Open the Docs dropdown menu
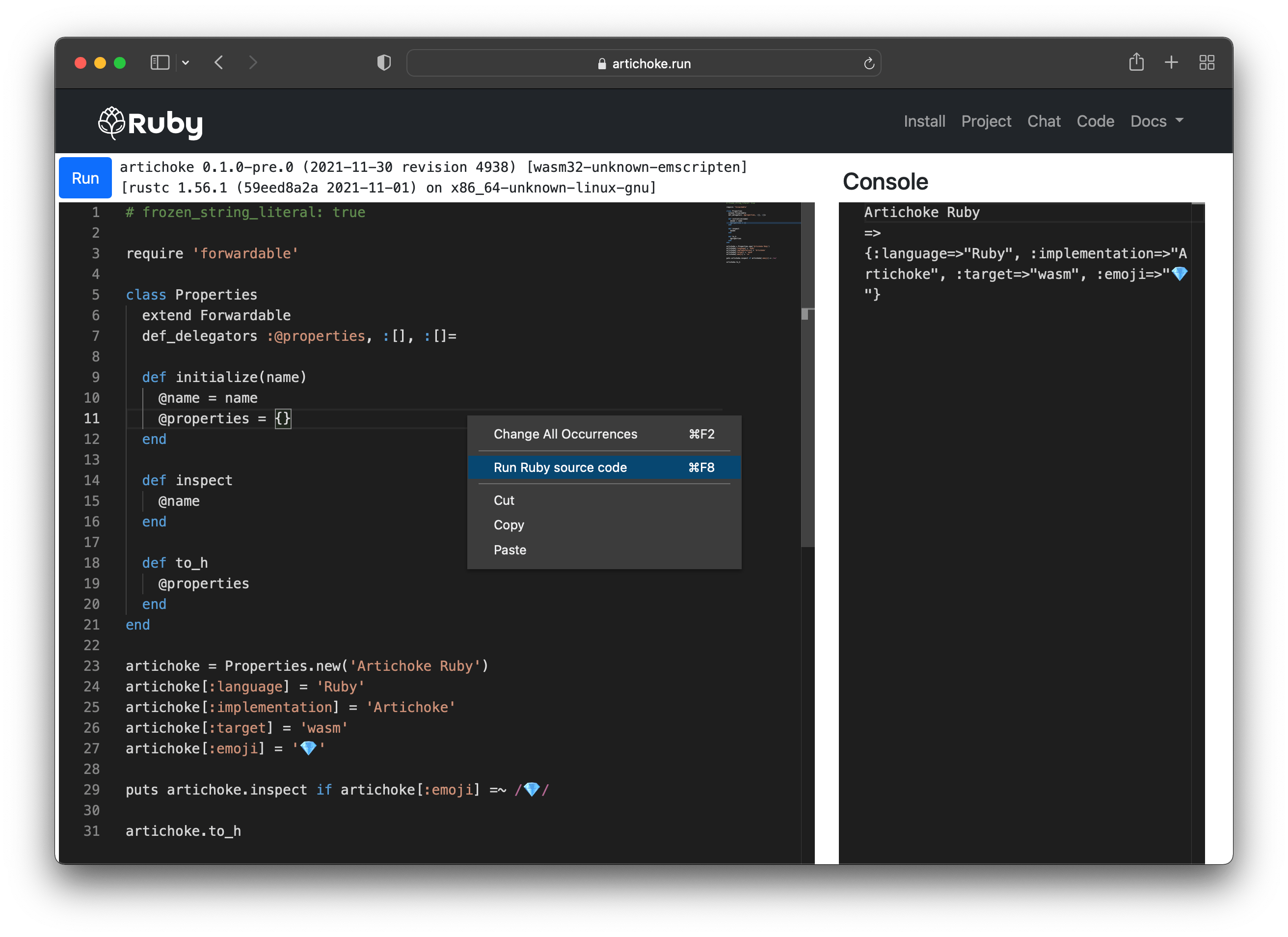The image size is (1288, 937). [x=1155, y=121]
